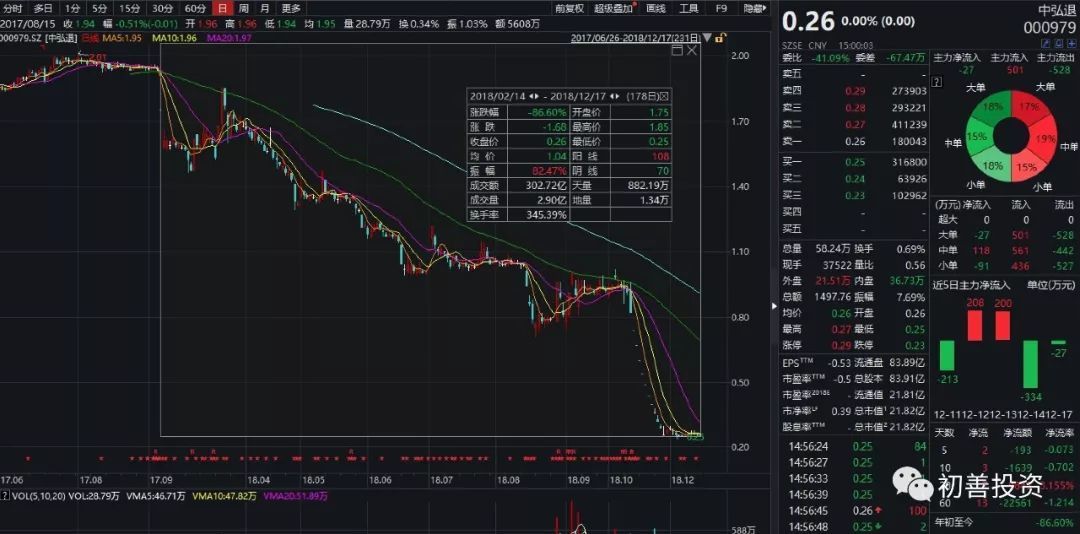
Task: Step the end date 2018/12/17 with arrows
Action: (615, 97)
